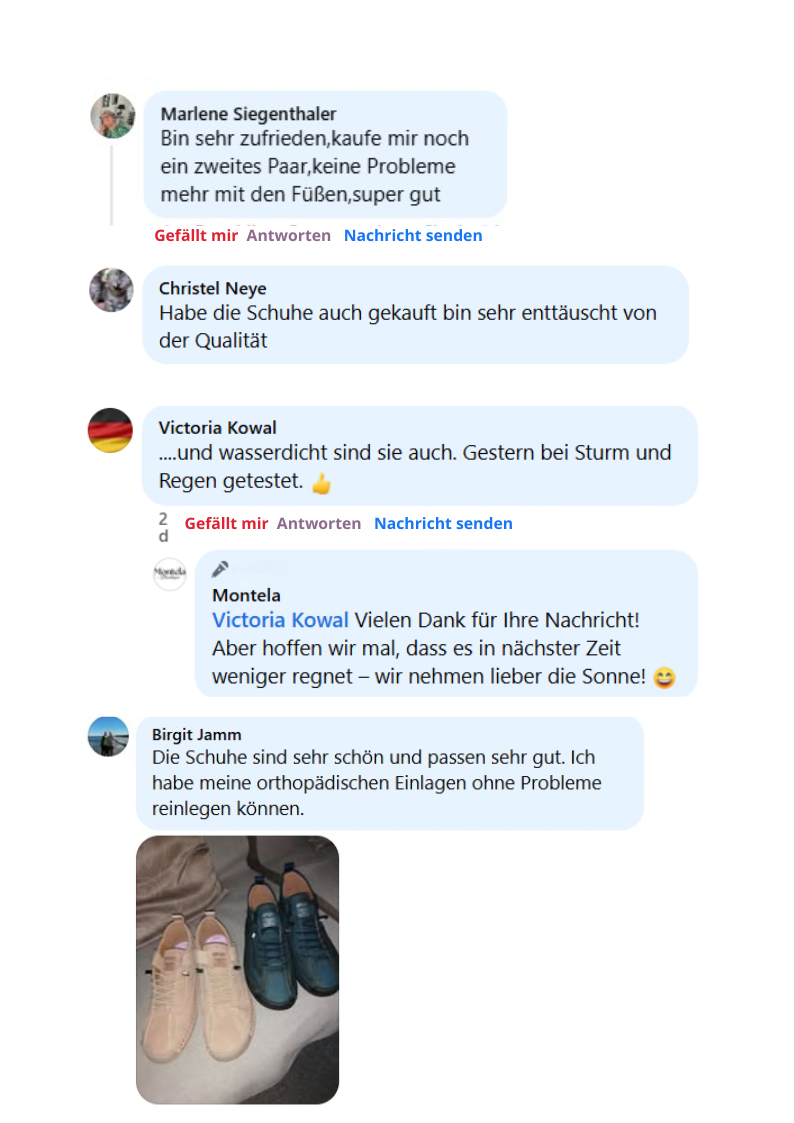Open Birgit Jamm's name link
Screen dimensions: 794x1123
pyautogui.click(x=196, y=735)
